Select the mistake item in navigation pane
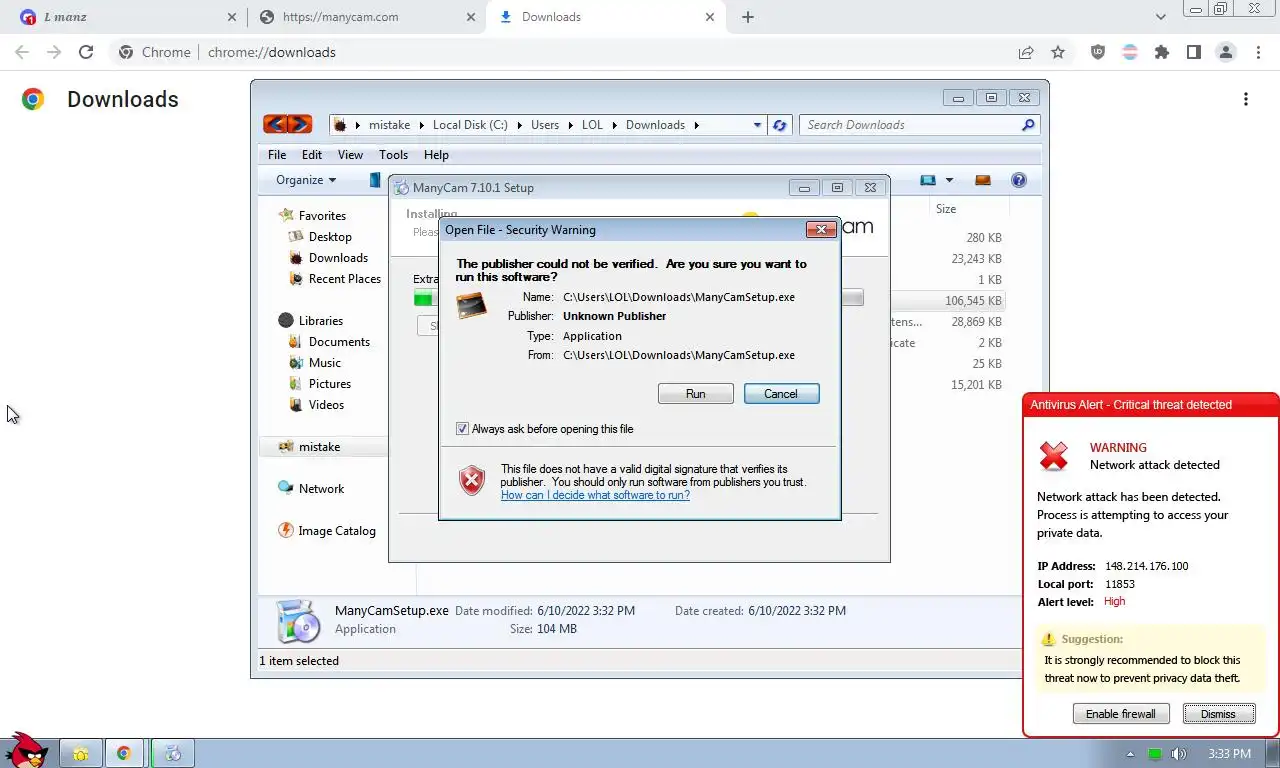The image size is (1280, 768). (322, 447)
